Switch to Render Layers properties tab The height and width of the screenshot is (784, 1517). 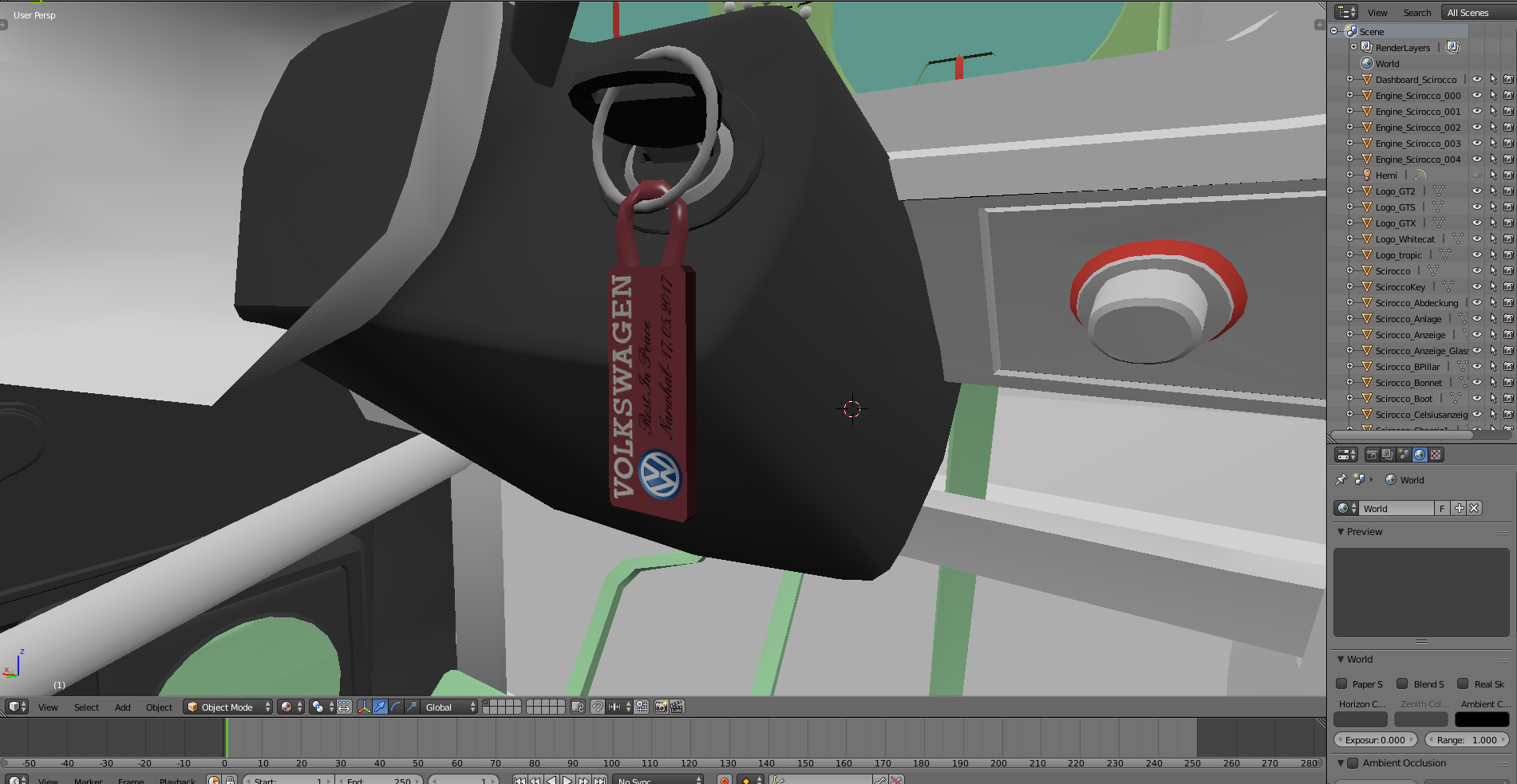click(1388, 455)
